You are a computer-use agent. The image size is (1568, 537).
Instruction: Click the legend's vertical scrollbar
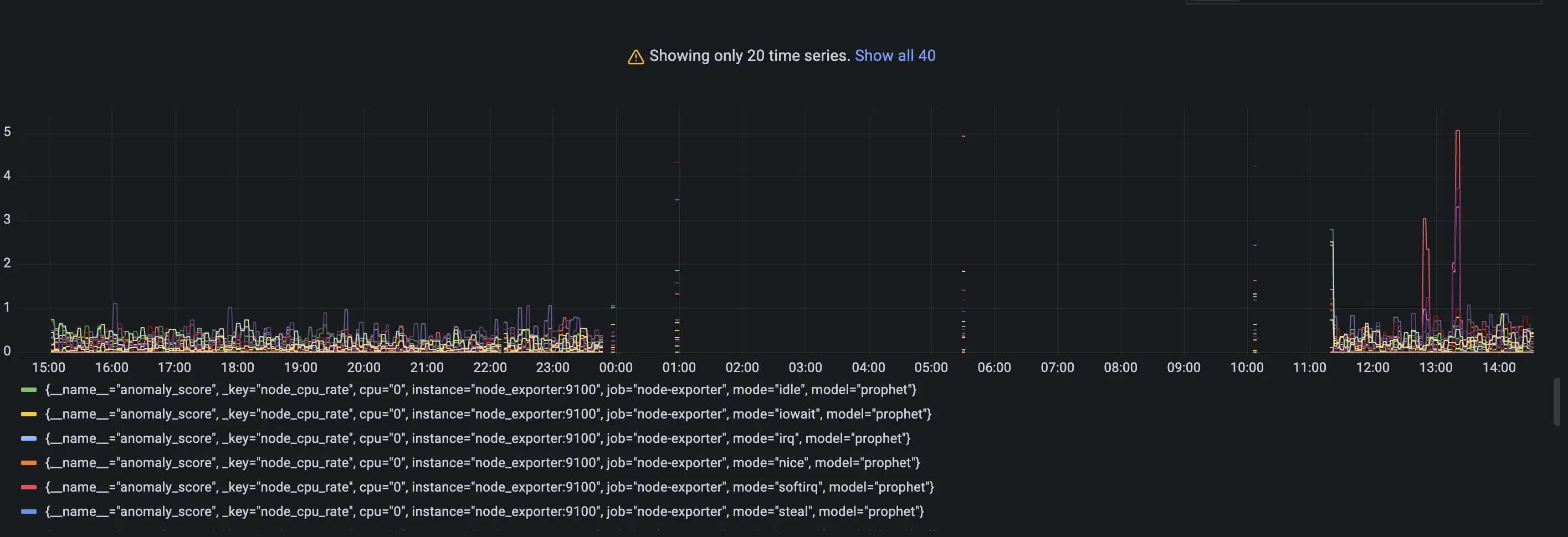pos(1556,401)
